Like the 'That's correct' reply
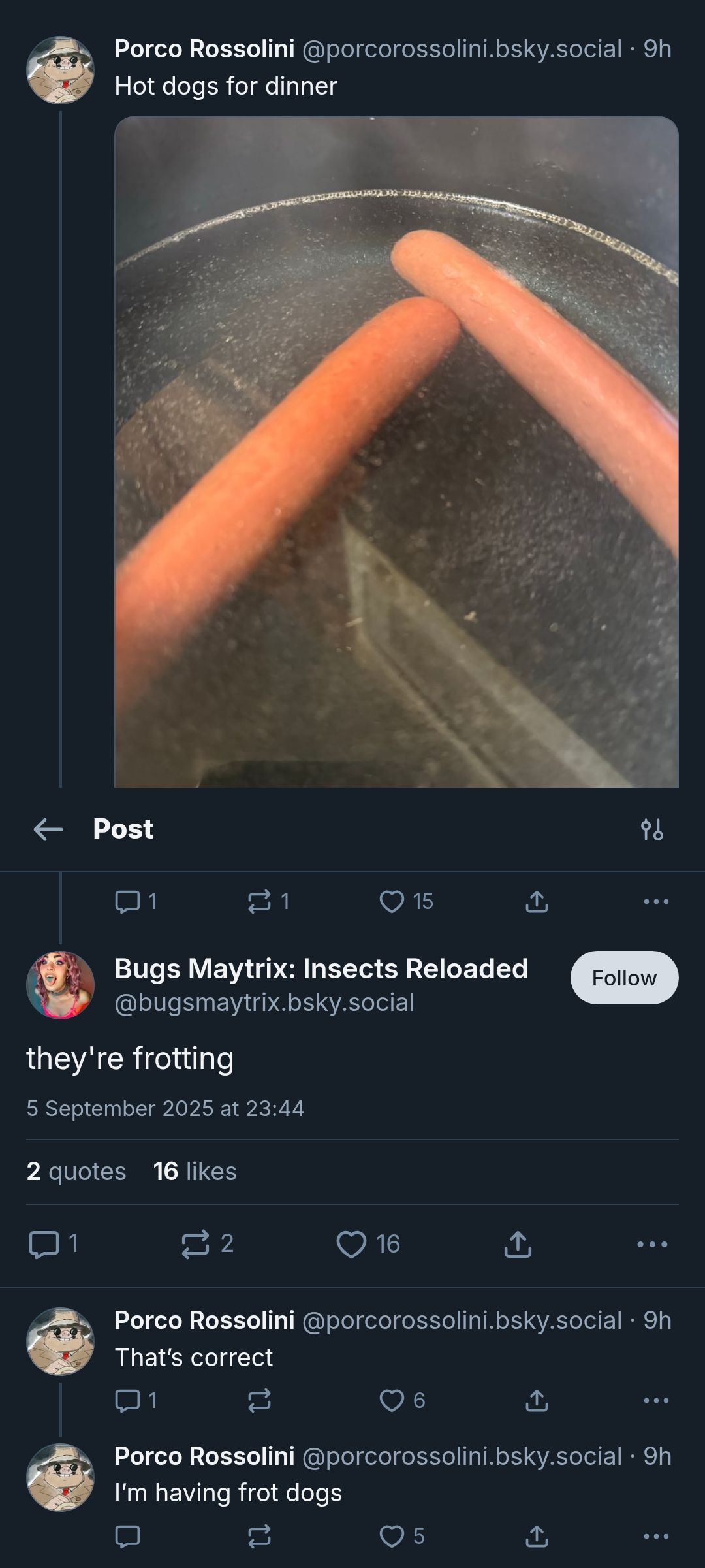This screenshot has width=705, height=1568. [x=402, y=1401]
